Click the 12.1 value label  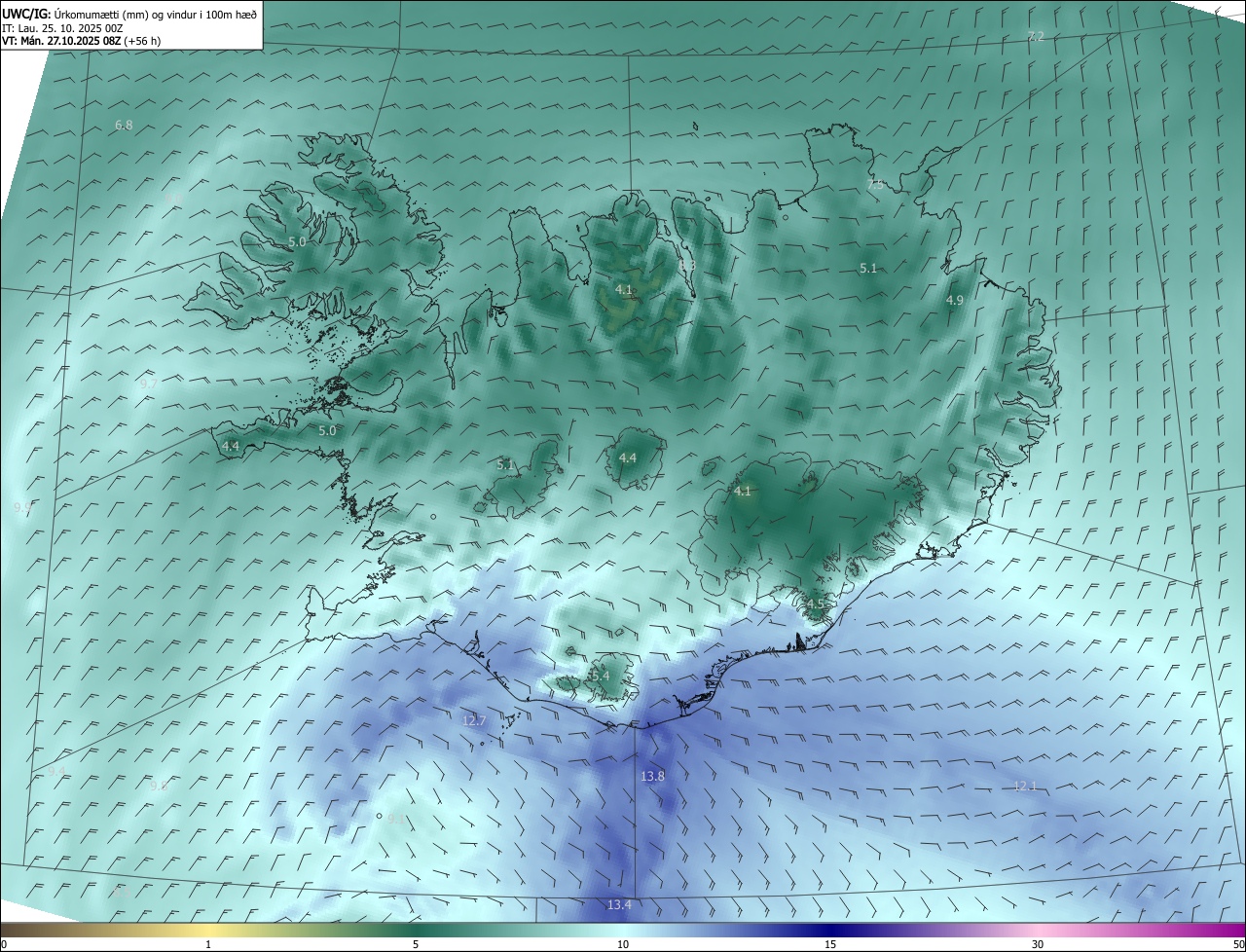1025,786
